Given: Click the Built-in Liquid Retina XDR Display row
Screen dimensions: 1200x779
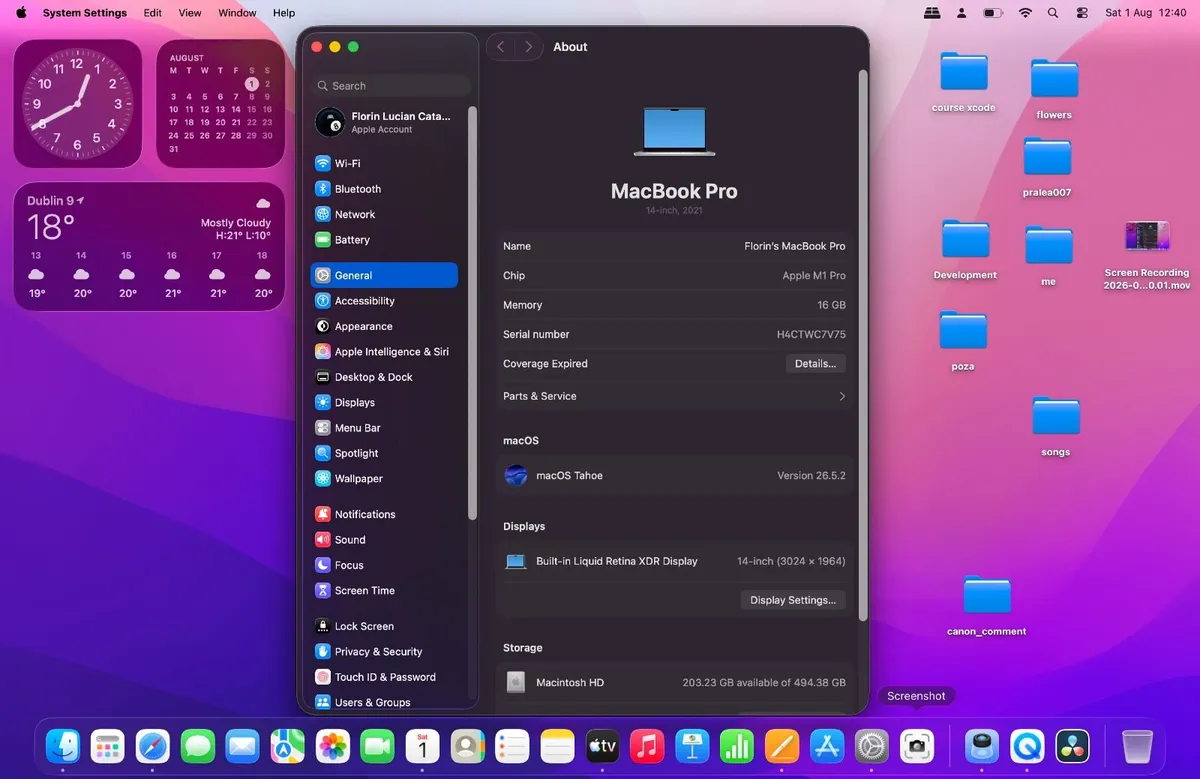Looking at the screenshot, I should pos(674,561).
